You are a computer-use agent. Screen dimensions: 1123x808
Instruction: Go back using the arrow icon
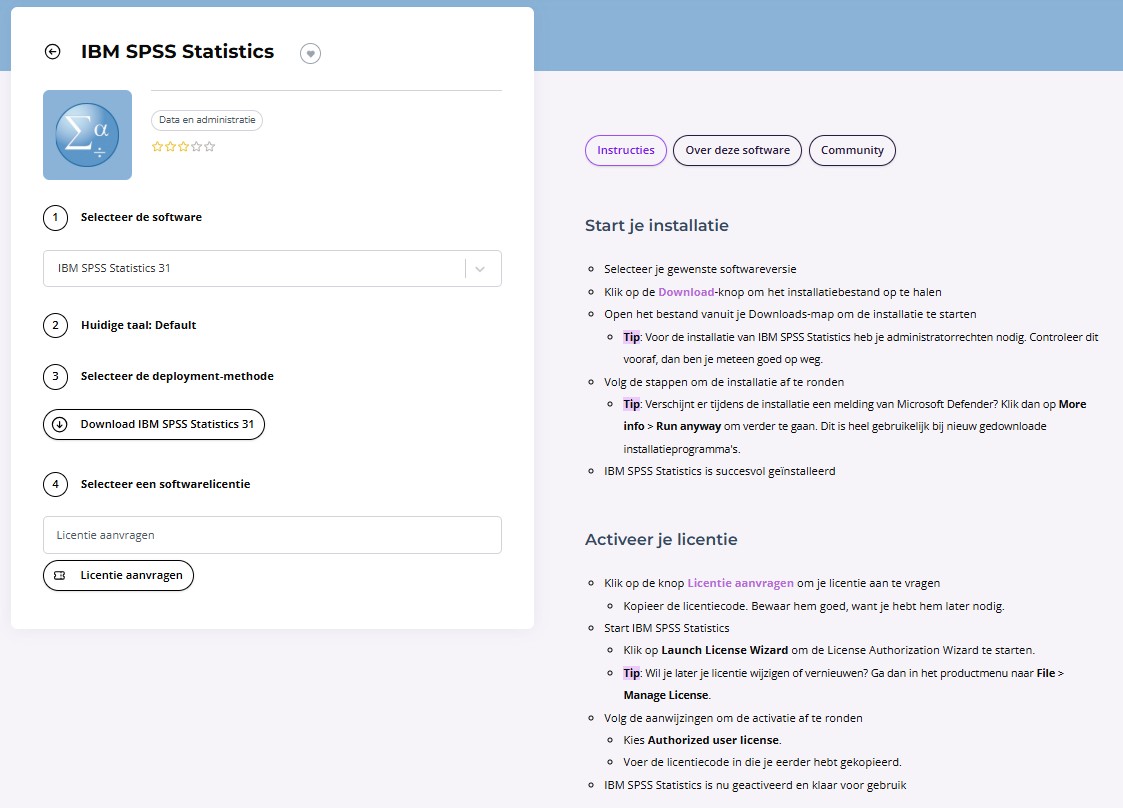pos(52,52)
